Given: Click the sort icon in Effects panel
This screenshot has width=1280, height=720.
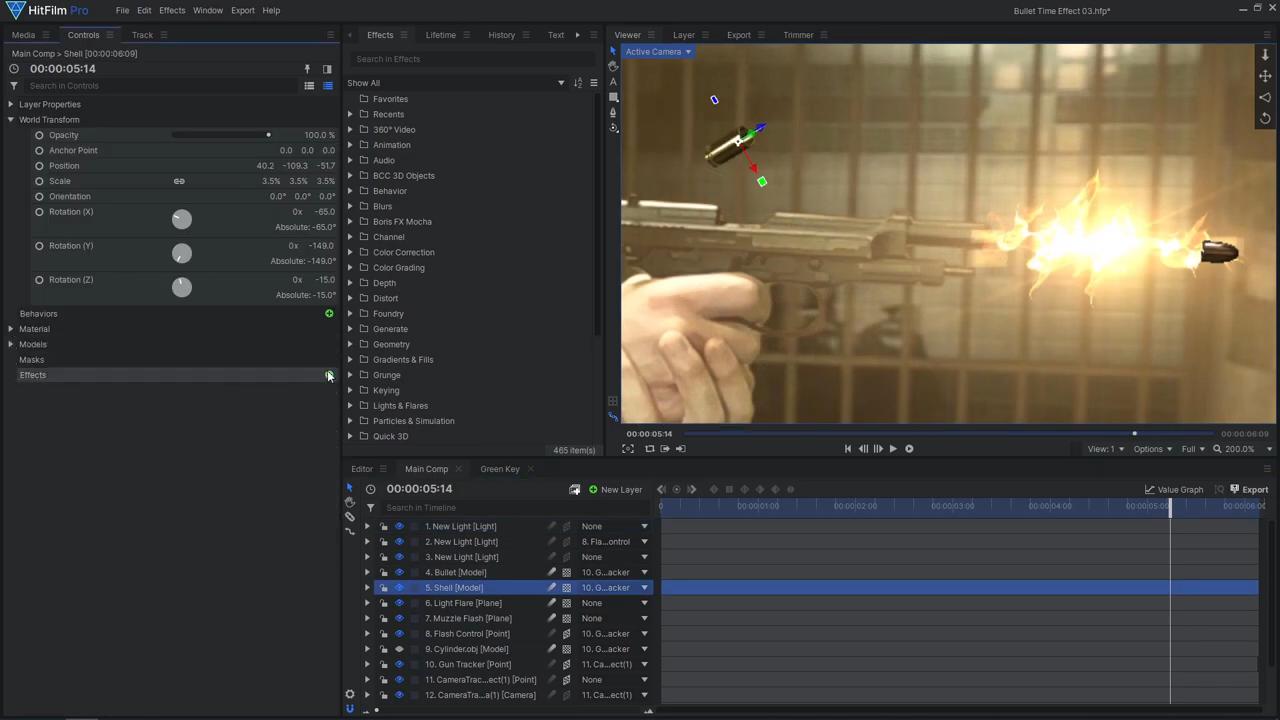Looking at the screenshot, I should pyautogui.click(x=577, y=83).
